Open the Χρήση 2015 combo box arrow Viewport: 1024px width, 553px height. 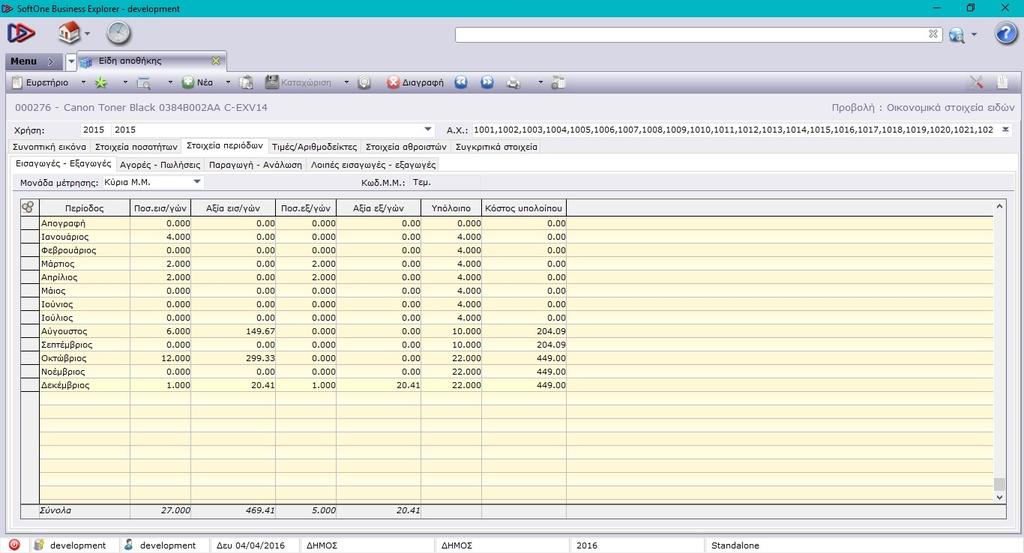[x=428, y=129]
